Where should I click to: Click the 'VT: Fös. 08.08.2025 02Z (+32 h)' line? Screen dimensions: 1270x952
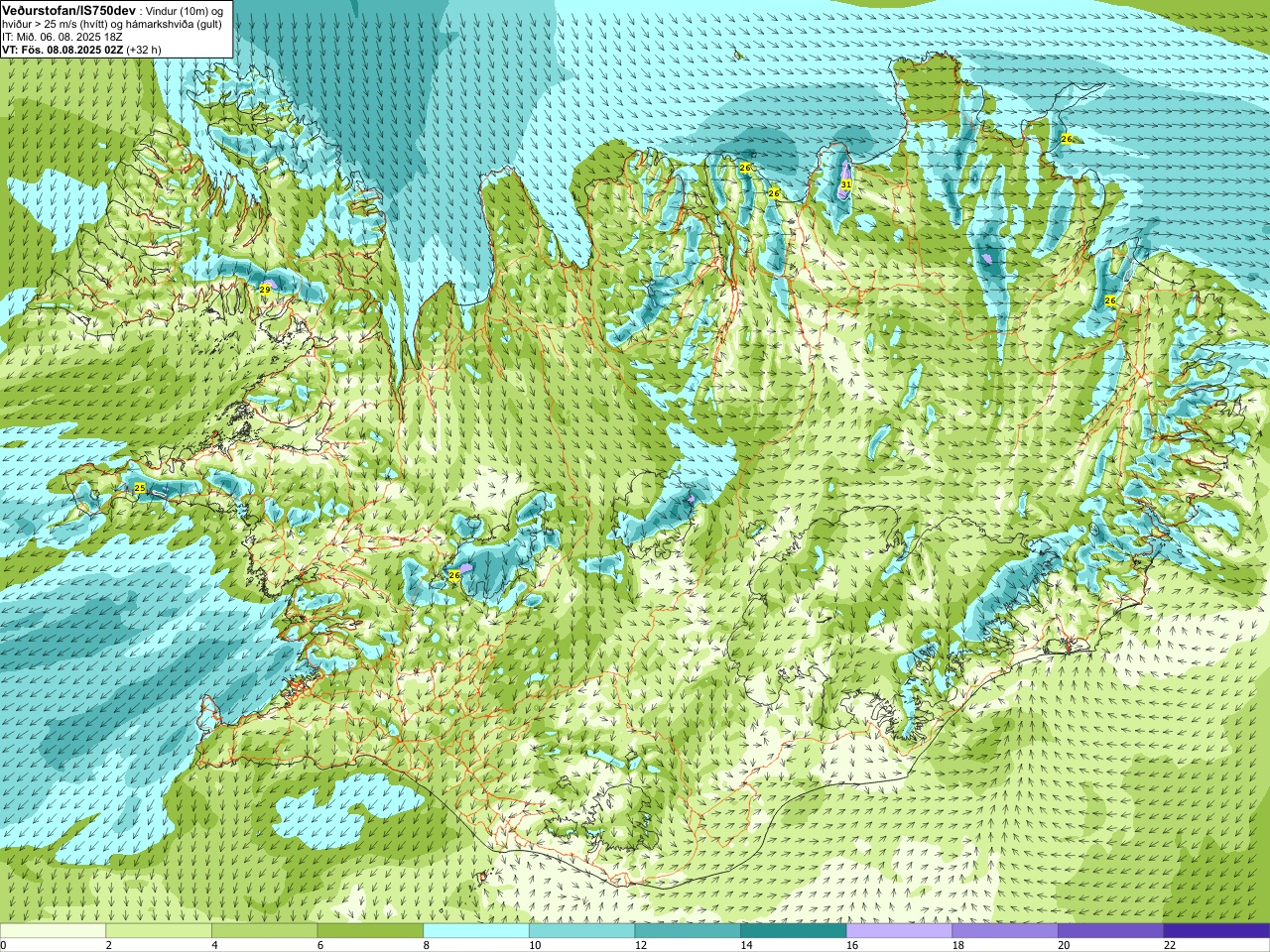point(81,49)
